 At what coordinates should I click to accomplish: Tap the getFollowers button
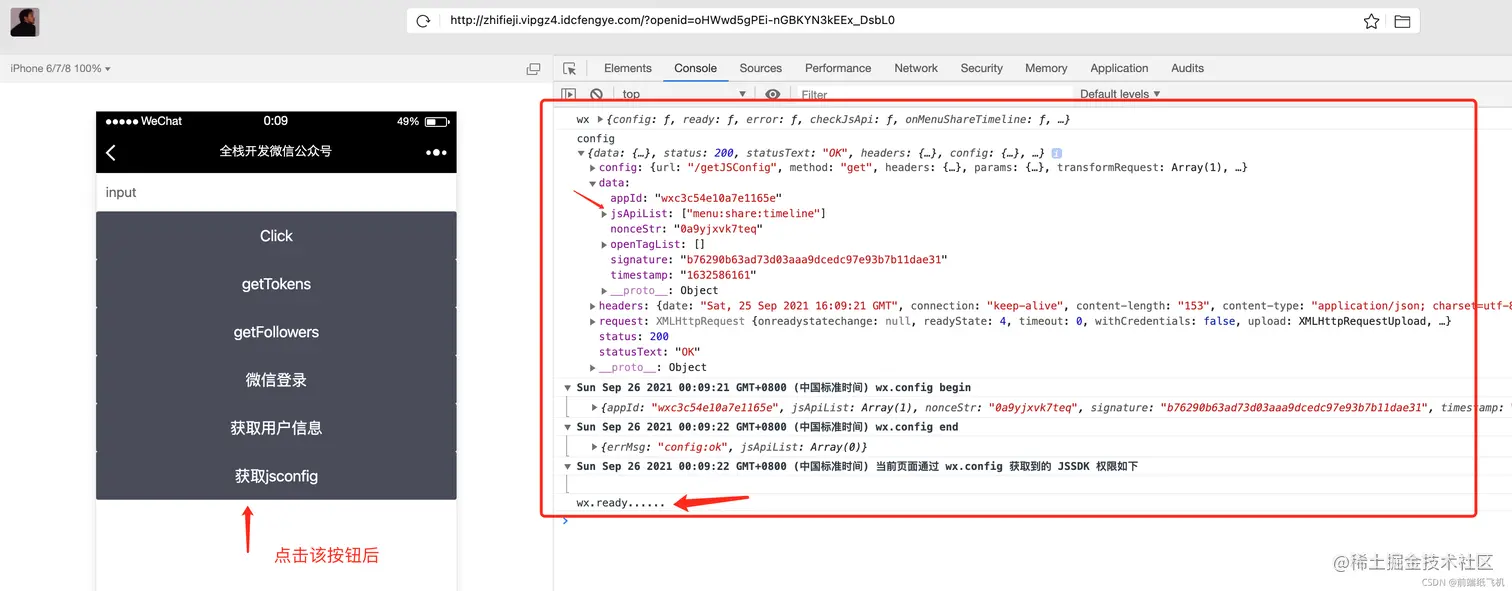(276, 332)
